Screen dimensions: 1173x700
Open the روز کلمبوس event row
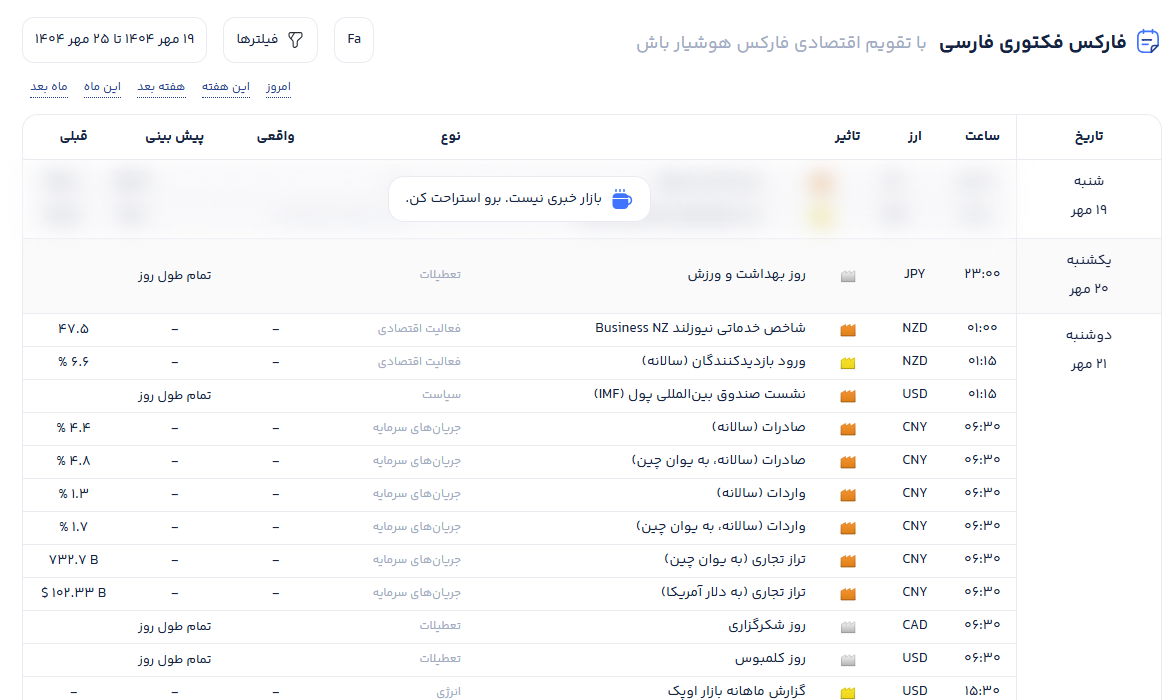[770, 659]
